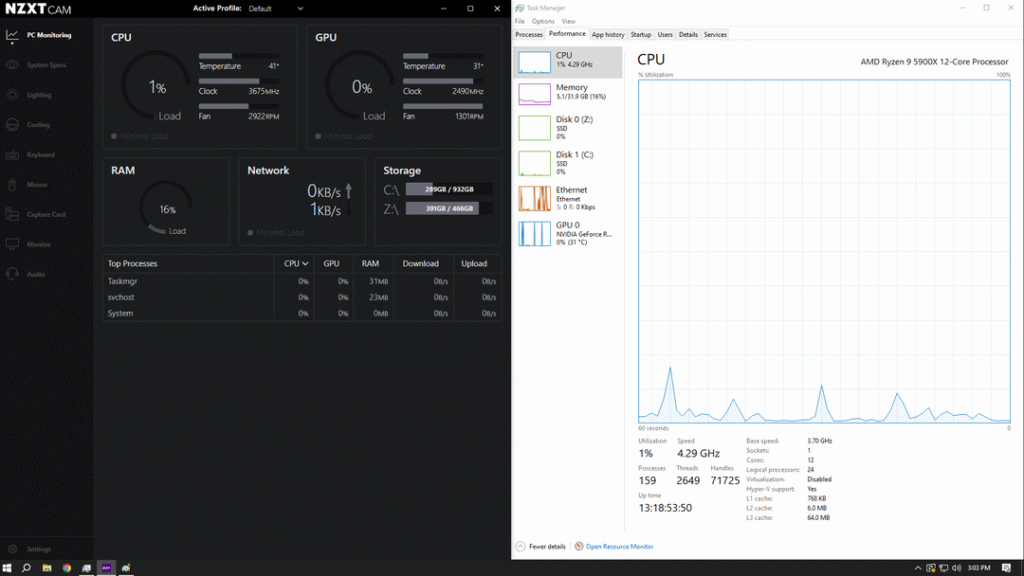1024x576 pixels.
Task: Switch to the Details tab
Action: [688, 35]
